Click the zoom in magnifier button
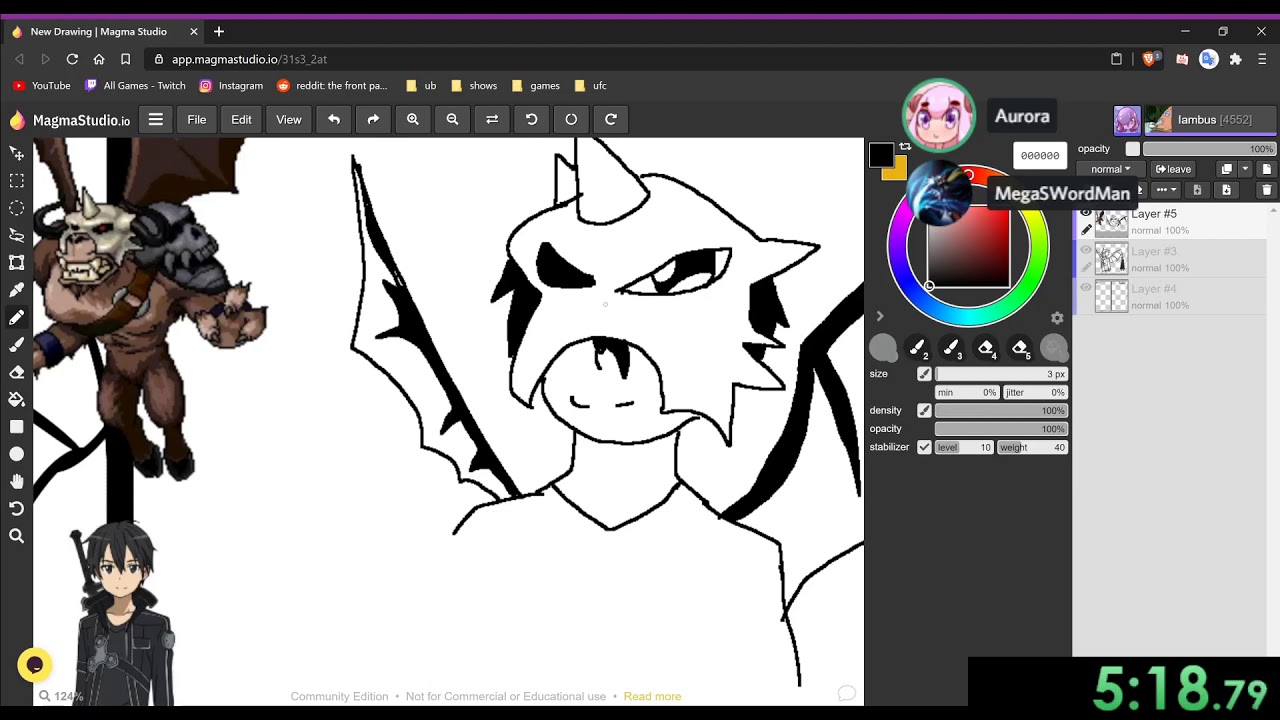1280x720 pixels. pyautogui.click(x=413, y=120)
